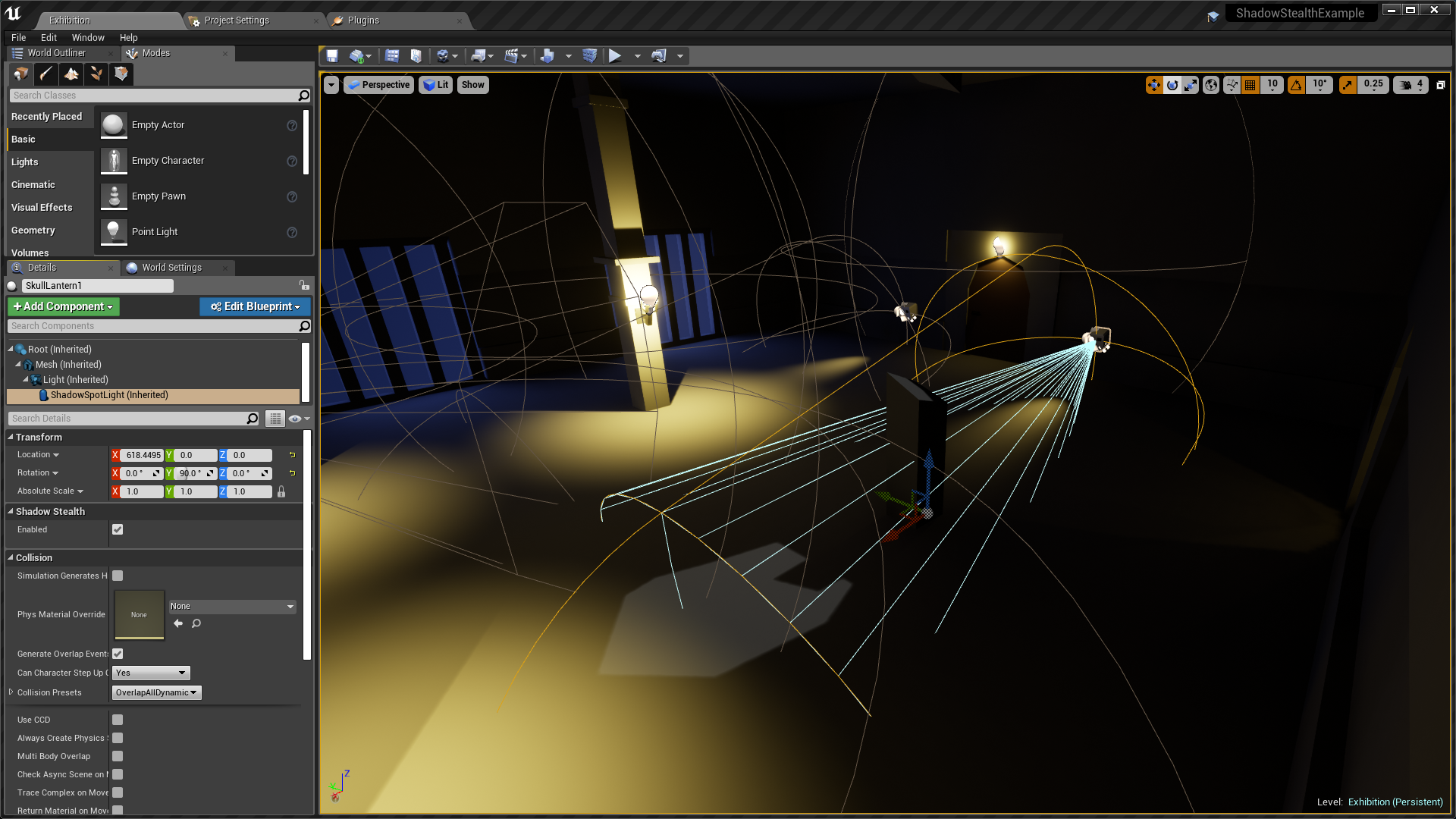Select the rotate transform gizmo tool
Screen dimensions: 1456x819
click(1172, 85)
